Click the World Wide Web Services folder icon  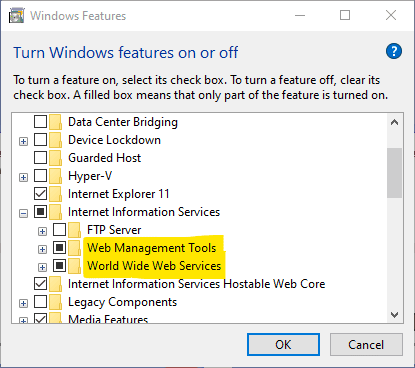point(75,266)
